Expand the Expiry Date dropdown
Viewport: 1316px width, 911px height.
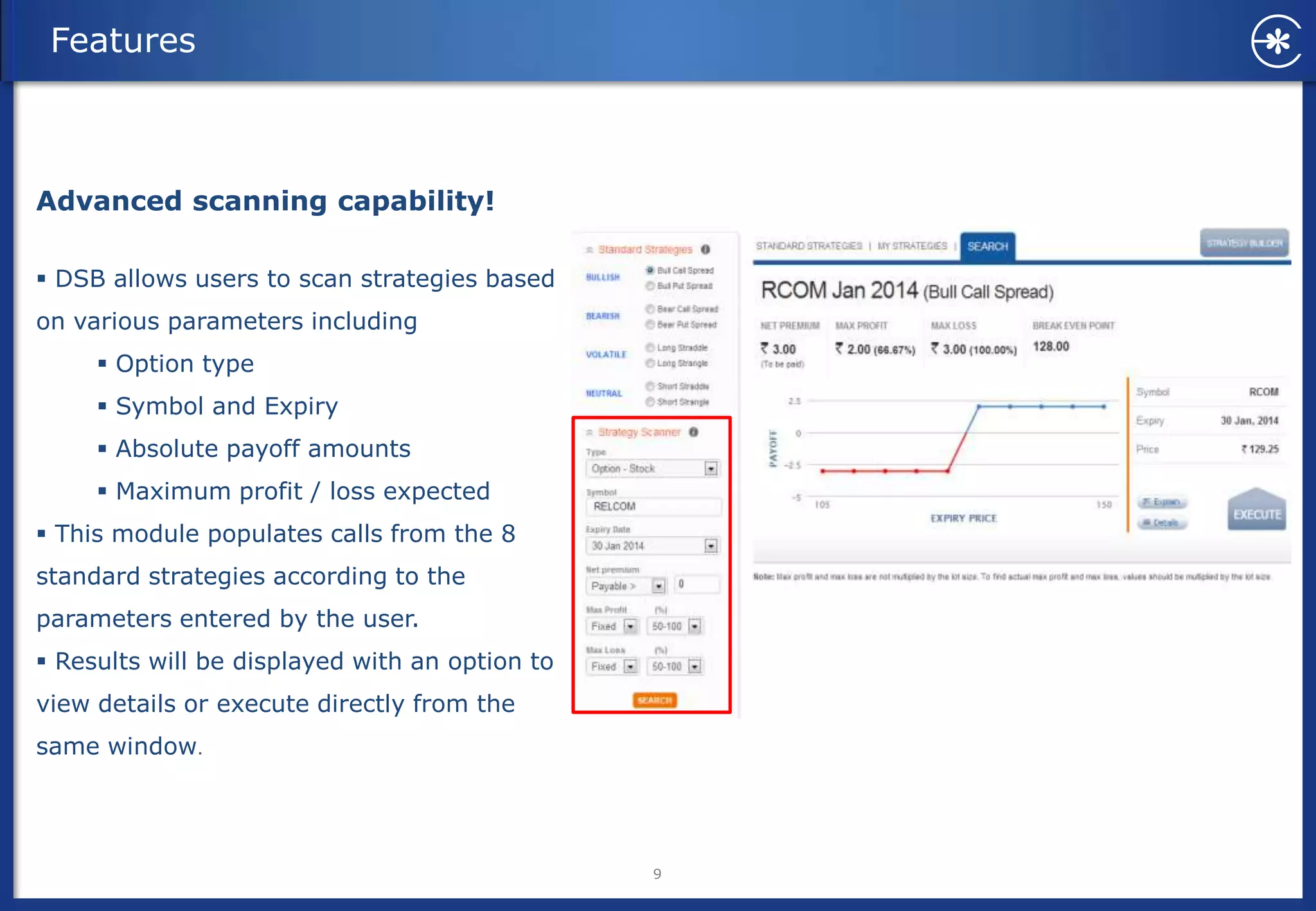pyautogui.click(x=711, y=546)
